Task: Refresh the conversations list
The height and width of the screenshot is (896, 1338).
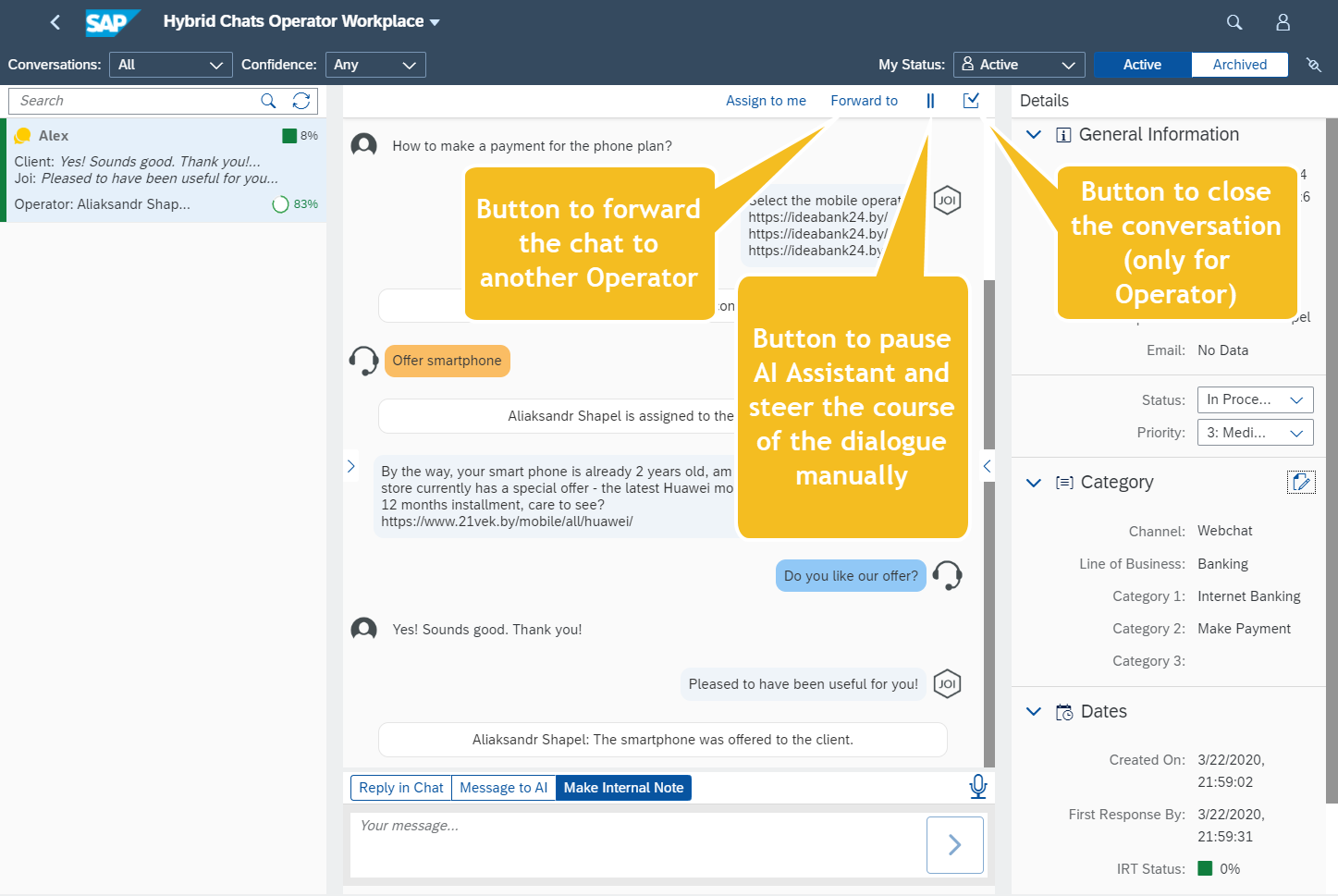Action: click(x=301, y=101)
